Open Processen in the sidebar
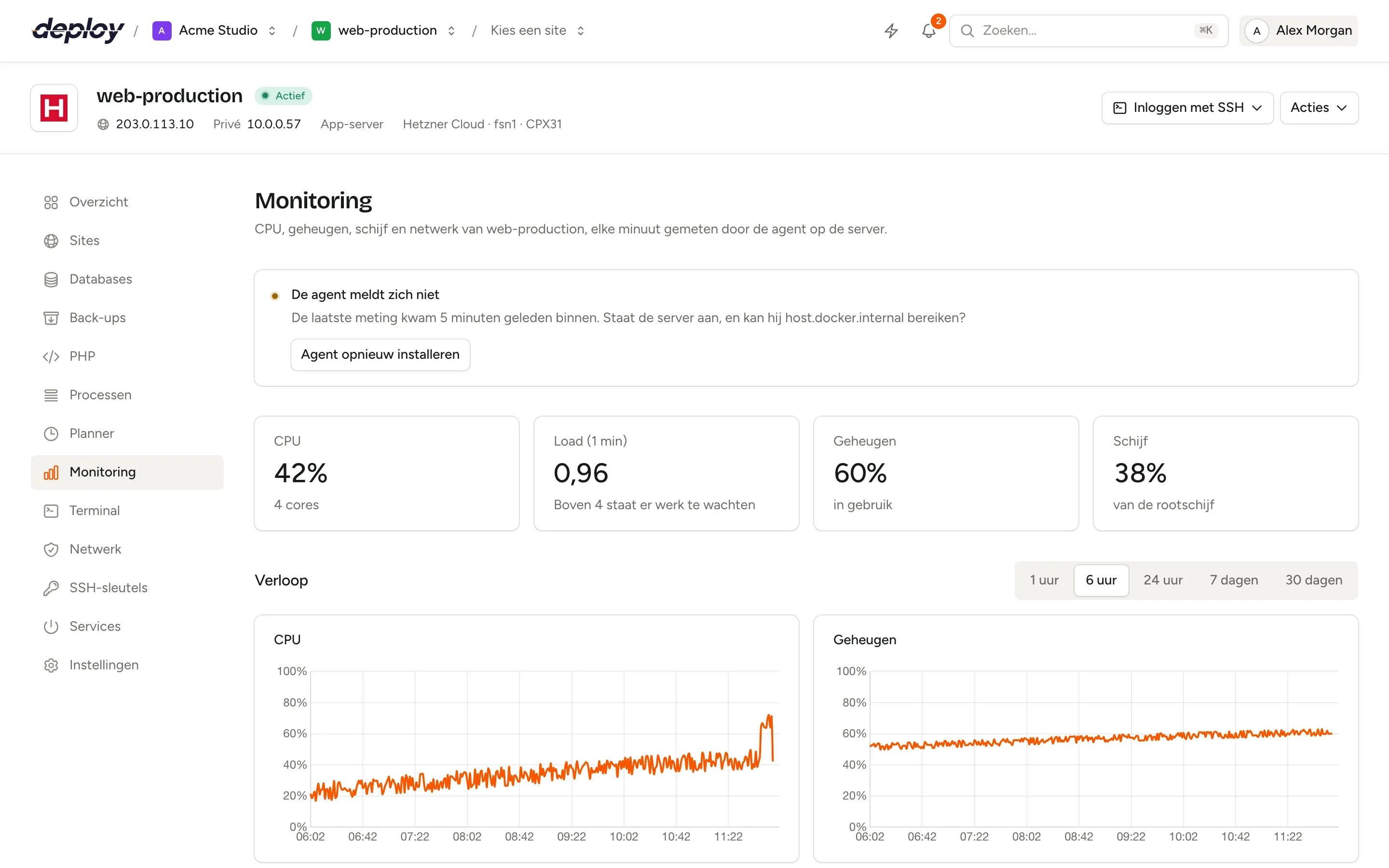This screenshot has width=1389, height=868. pos(127,395)
